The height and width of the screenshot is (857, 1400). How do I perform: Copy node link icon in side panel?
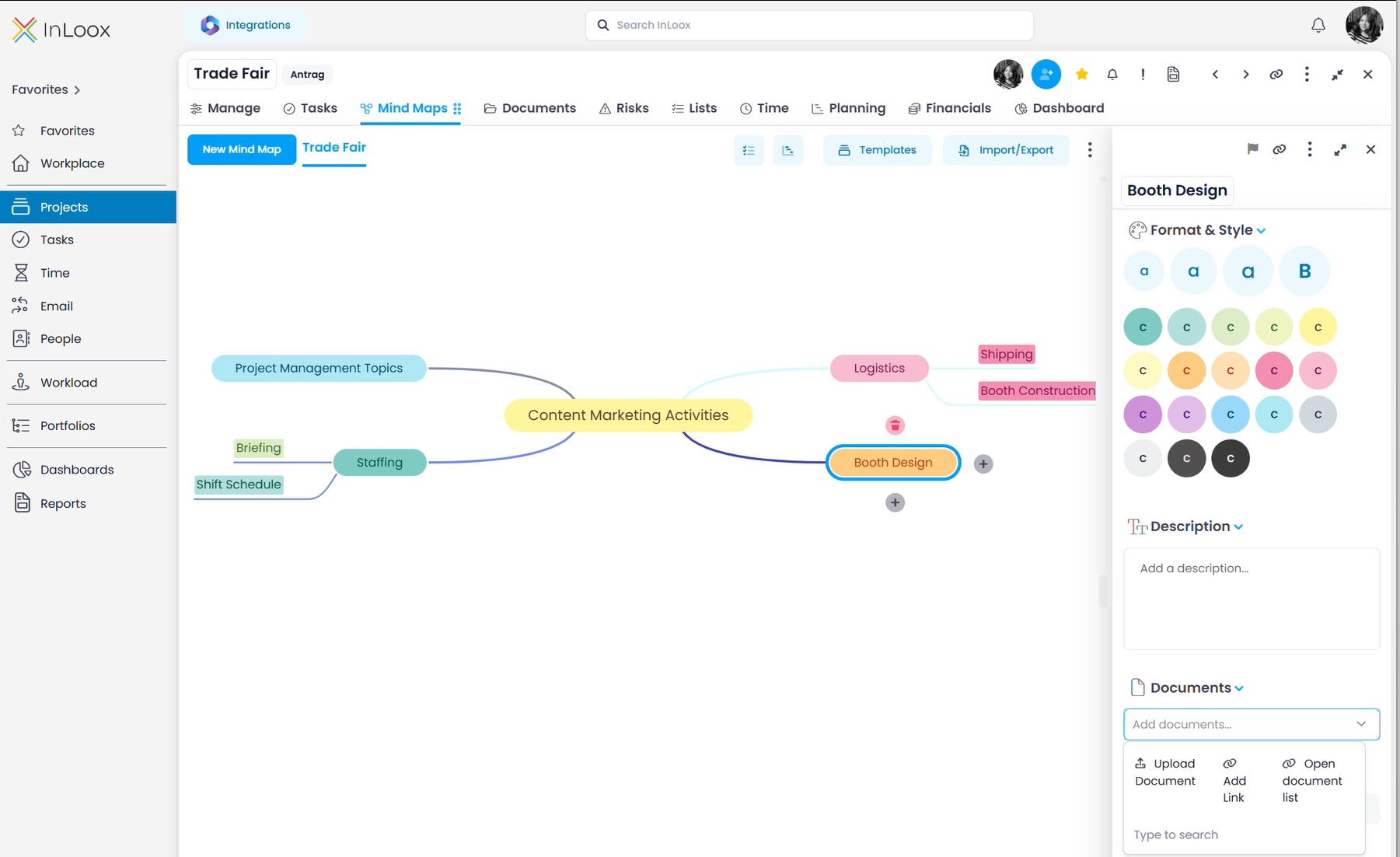(x=1279, y=149)
